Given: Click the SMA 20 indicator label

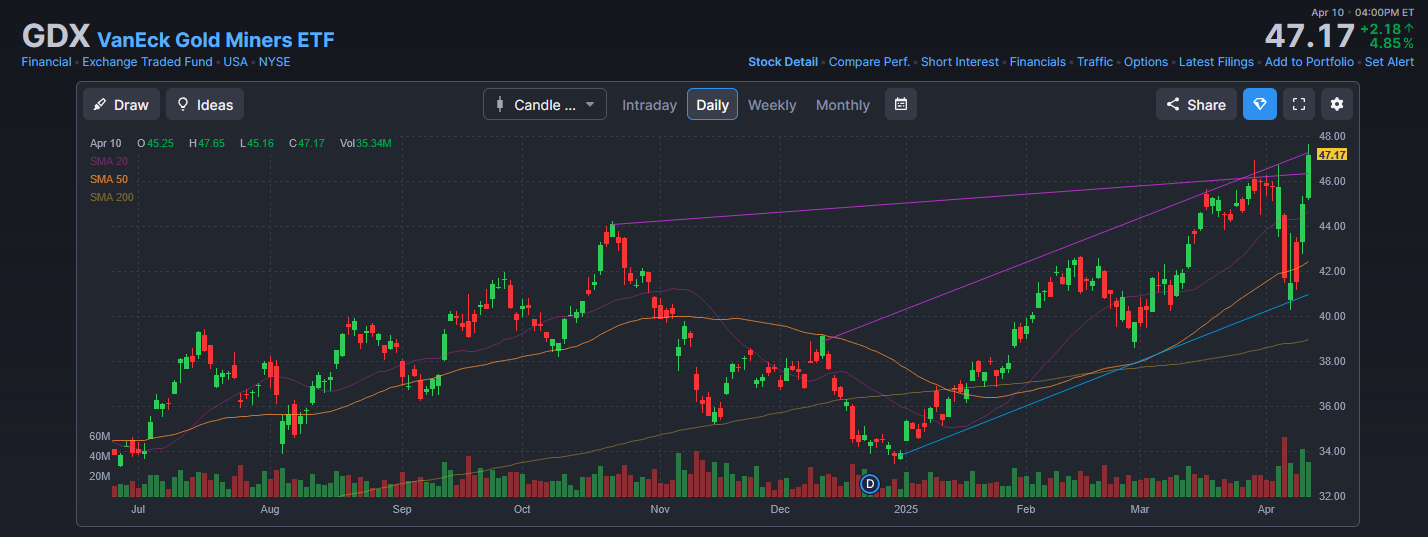Looking at the screenshot, I should pyautogui.click(x=108, y=161).
